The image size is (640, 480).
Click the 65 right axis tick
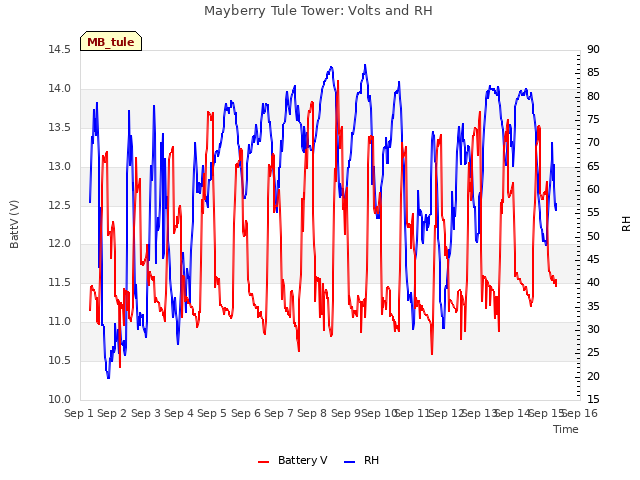(593, 167)
